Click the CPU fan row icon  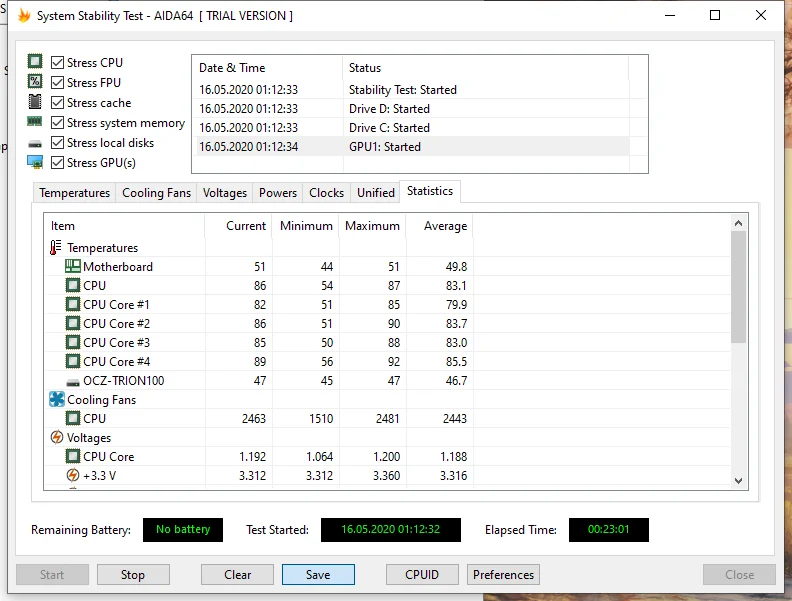click(x=73, y=419)
